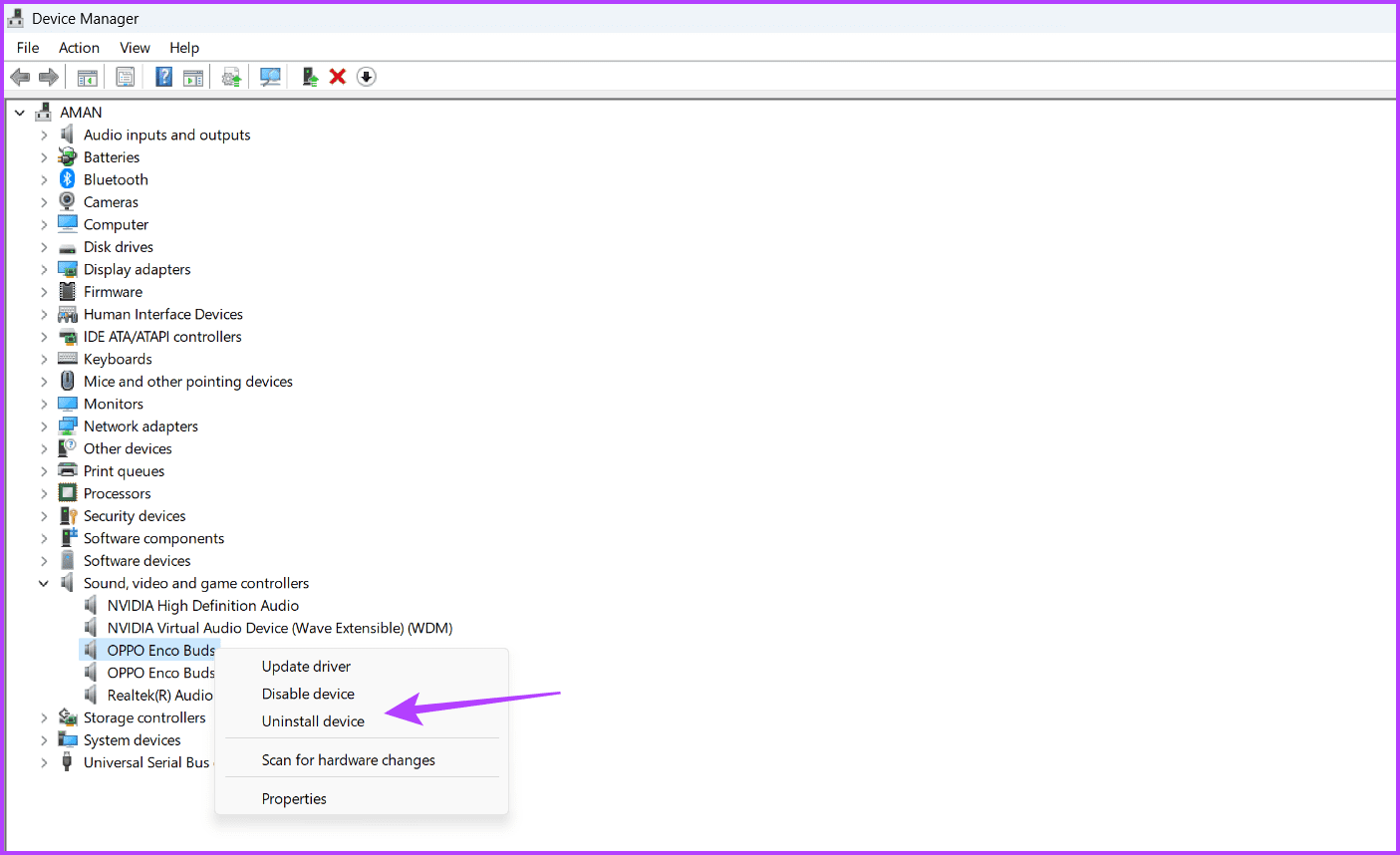This screenshot has width=1400, height=855.
Task: Select the Print queues label
Action: (125, 470)
